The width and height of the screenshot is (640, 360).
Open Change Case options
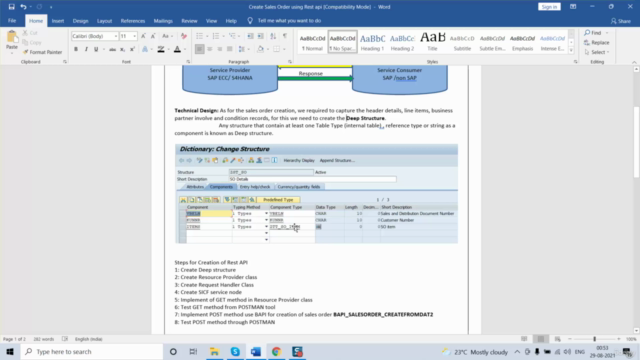pos(166,36)
